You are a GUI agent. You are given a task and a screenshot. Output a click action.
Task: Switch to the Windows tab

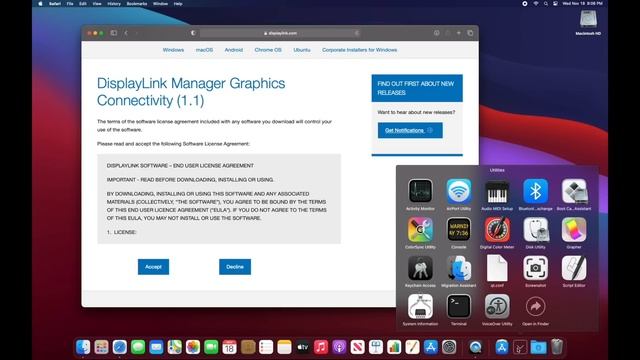(x=173, y=50)
